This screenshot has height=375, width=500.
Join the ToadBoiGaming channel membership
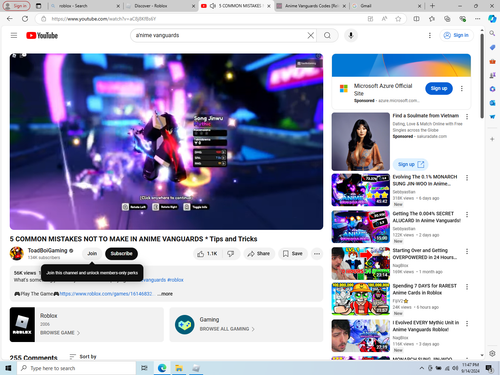[x=92, y=254]
